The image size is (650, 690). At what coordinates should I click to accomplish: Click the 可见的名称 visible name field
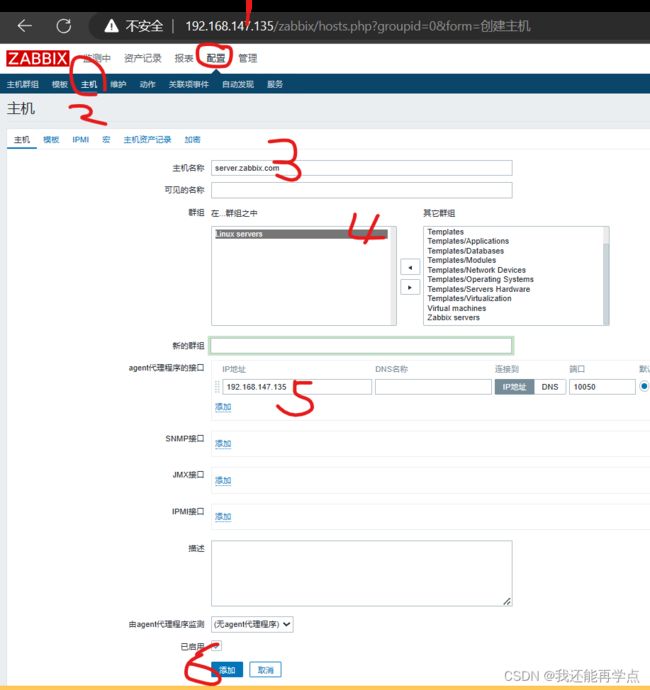point(362,190)
